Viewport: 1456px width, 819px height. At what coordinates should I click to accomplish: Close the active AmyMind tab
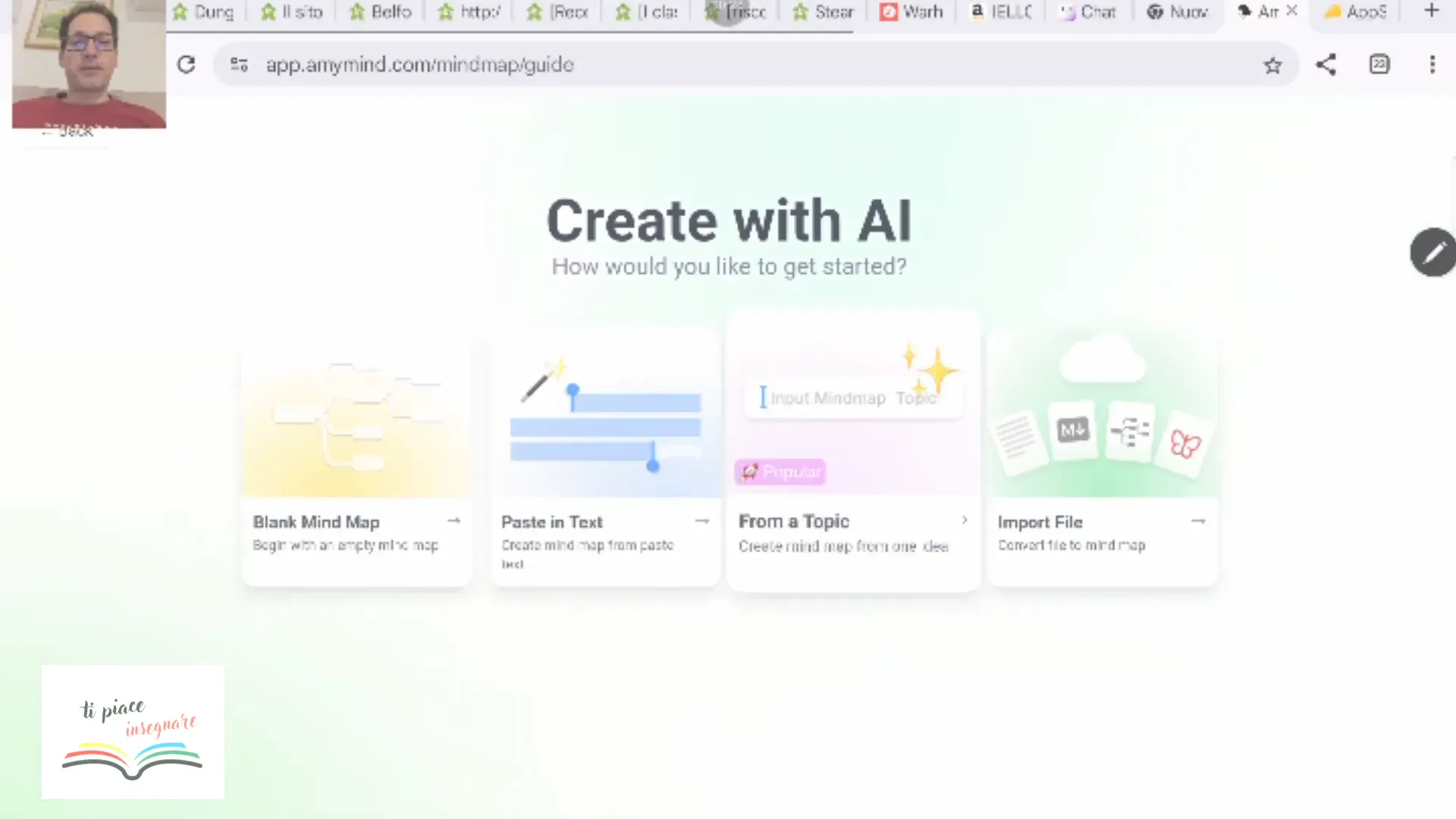pyautogui.click(x=1292, y=11)
